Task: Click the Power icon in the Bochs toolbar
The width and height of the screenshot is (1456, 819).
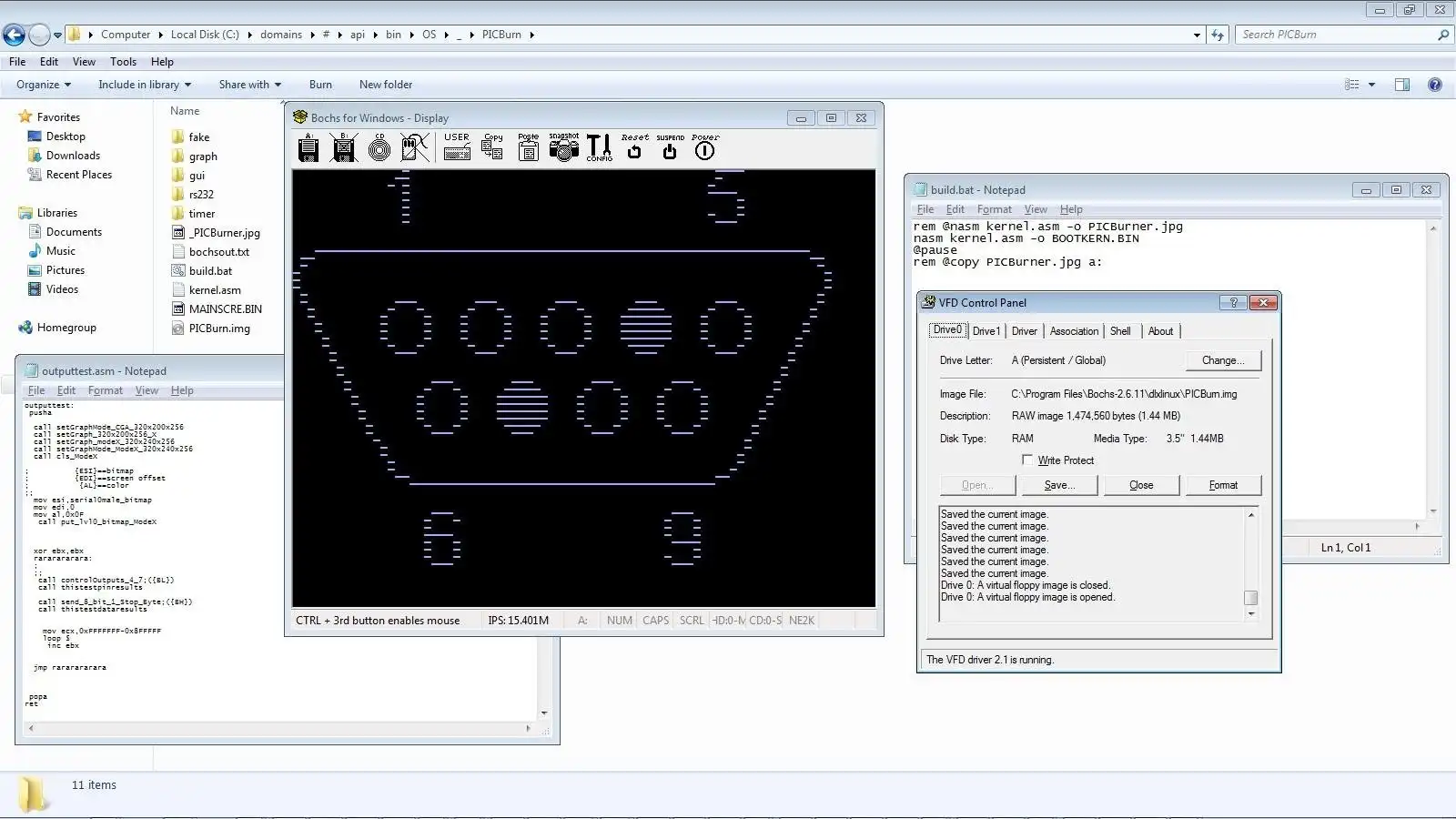Action: (x=705, y=147)
